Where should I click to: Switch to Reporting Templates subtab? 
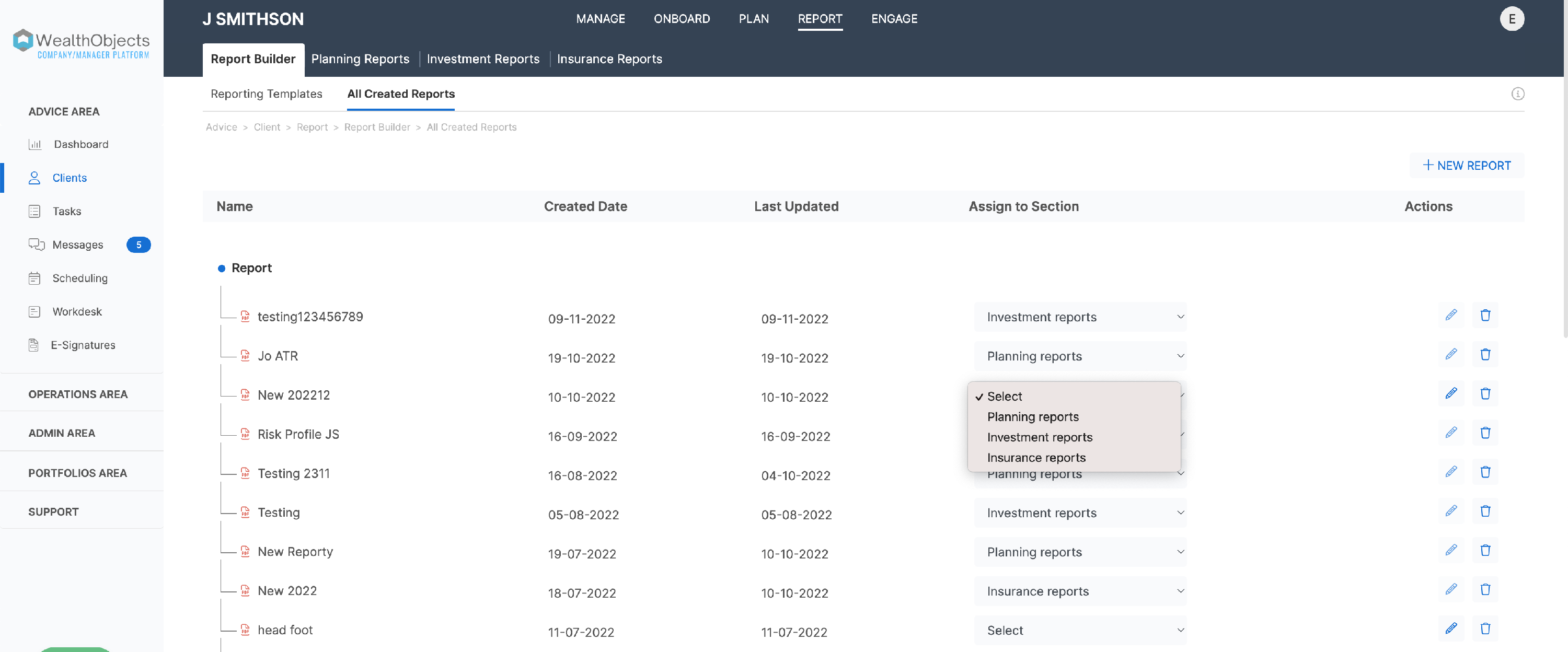point(266,94)
